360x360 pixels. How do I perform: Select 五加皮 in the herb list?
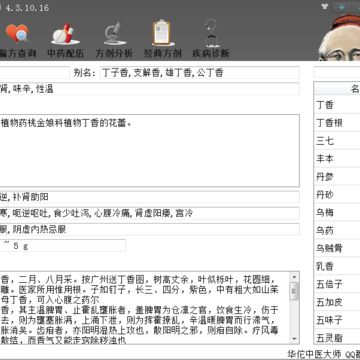click(337, 303)
